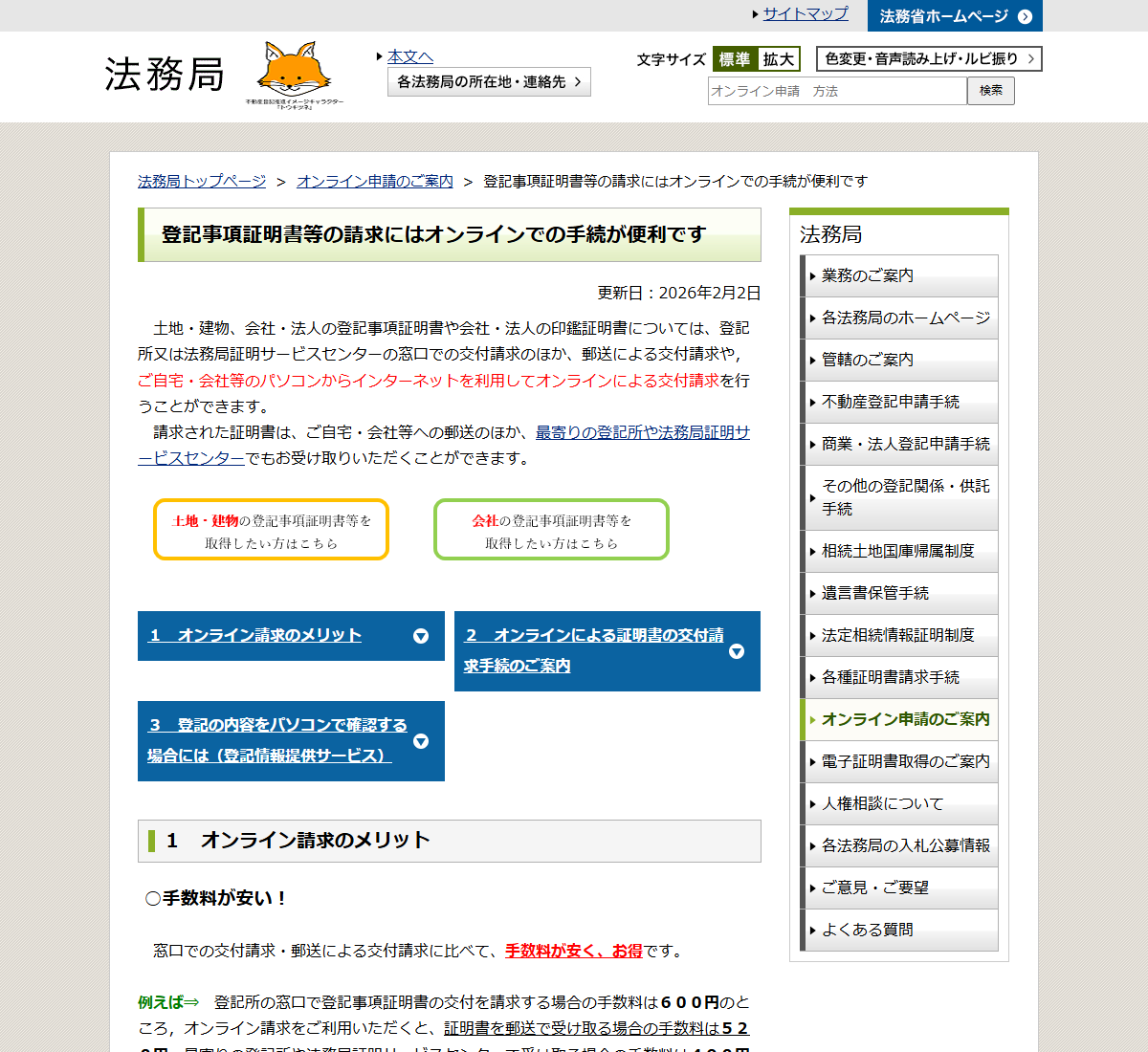The width and height of the screenshot is (1148, 1052).
Task: Open 不動産登記申請手続 sidebar item
Action: (x=899, y=402)
